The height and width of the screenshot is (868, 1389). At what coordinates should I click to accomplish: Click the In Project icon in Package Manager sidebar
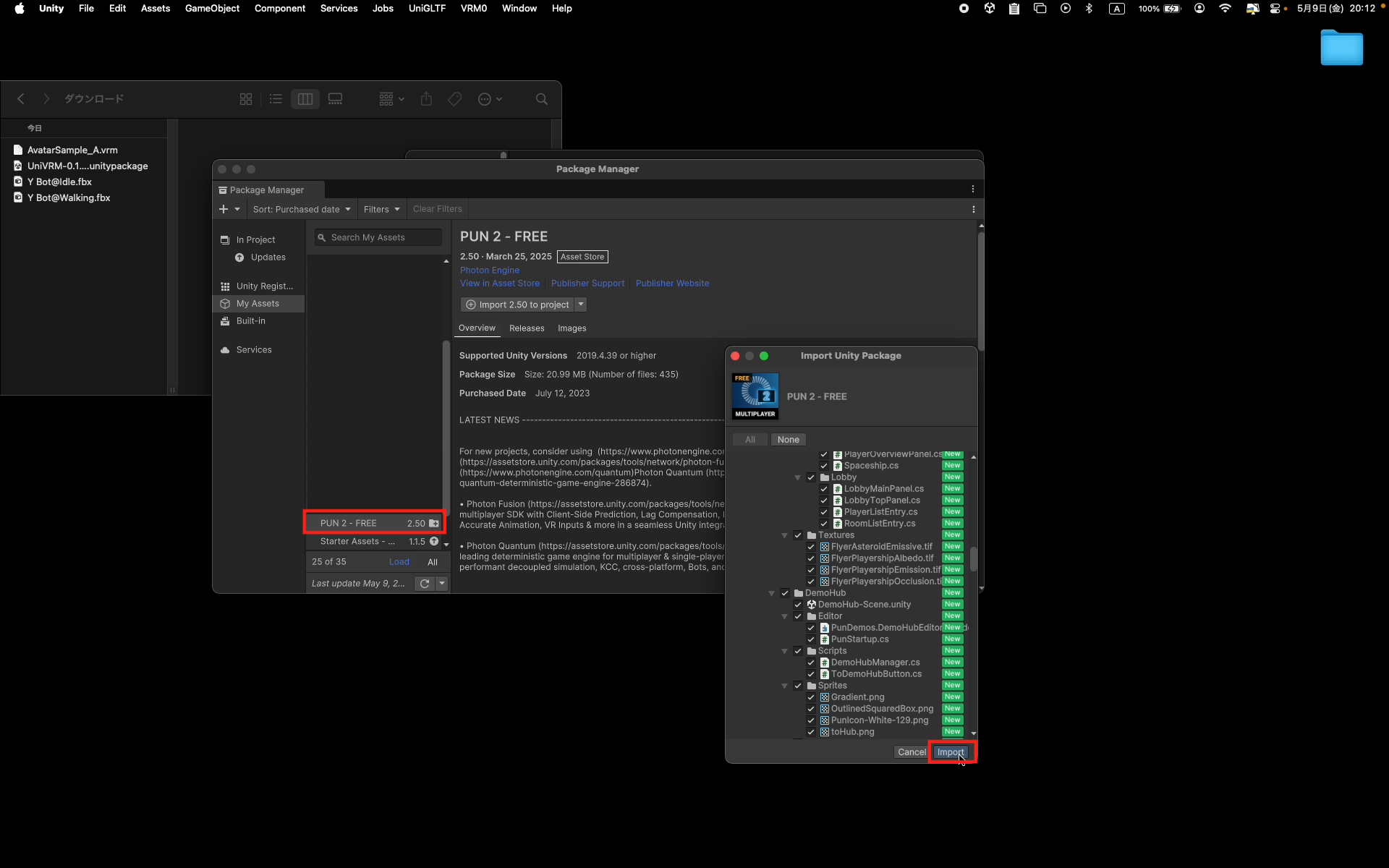(225, 240)
